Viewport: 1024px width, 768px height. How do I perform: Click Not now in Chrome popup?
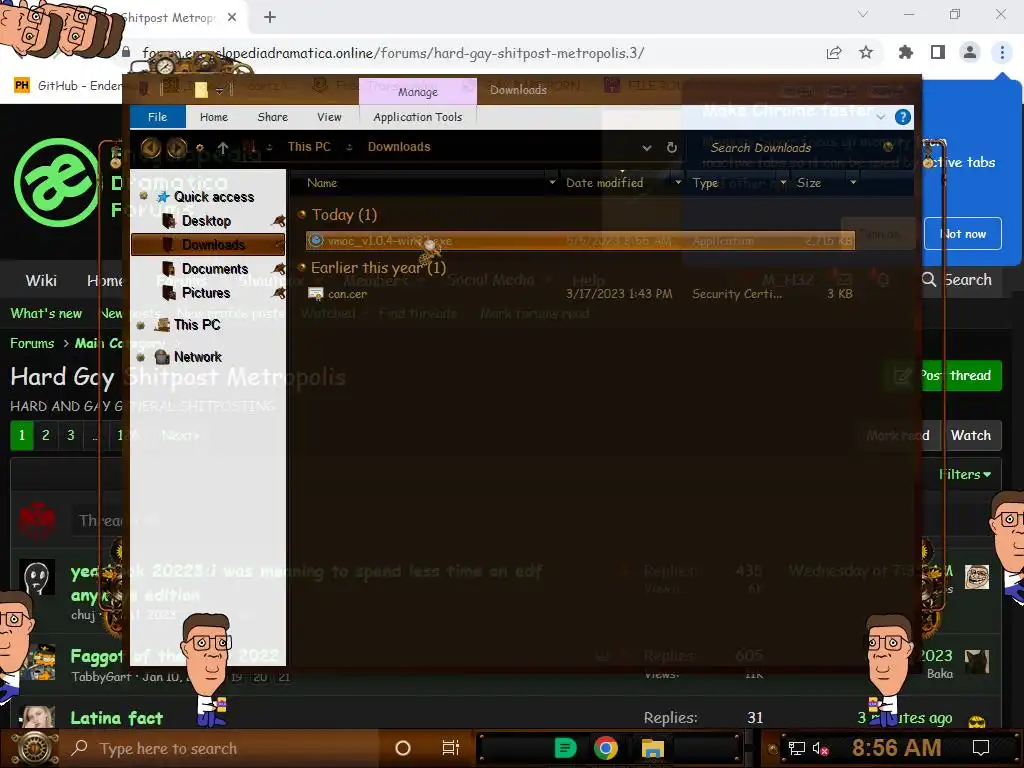tap(963, 234)
